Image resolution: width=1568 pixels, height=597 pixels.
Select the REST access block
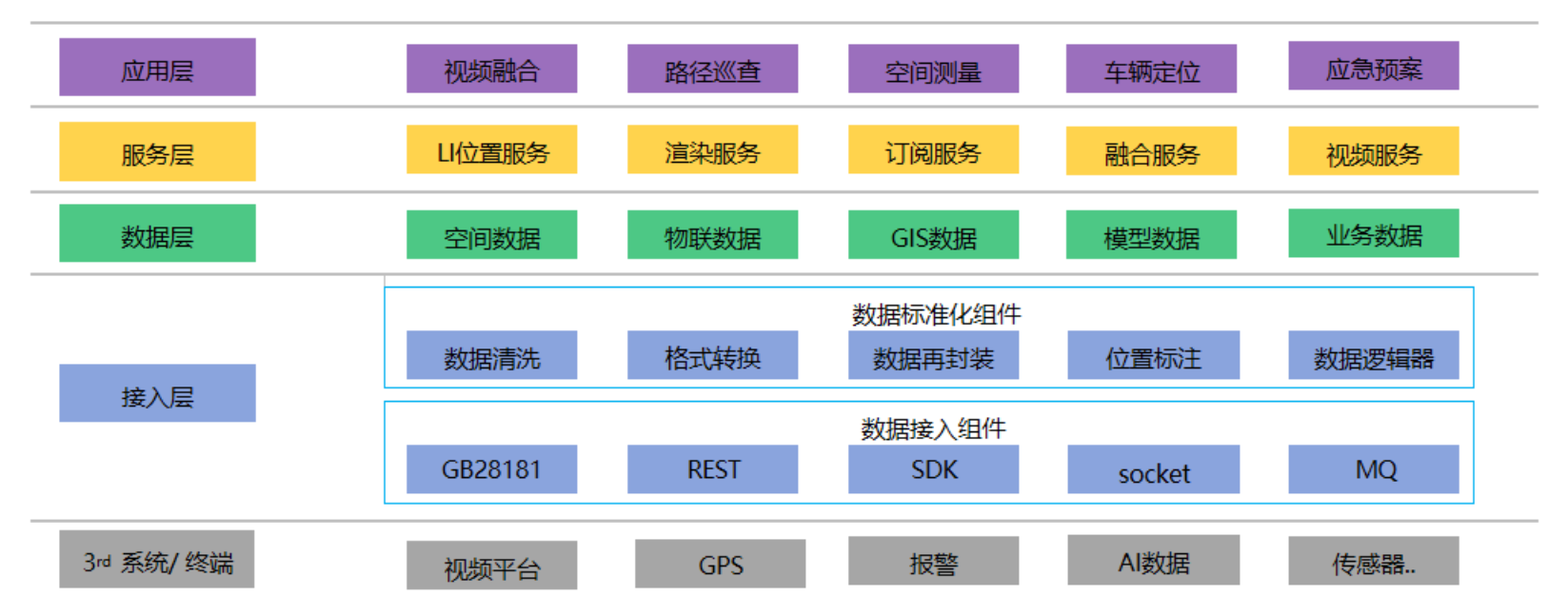coord(712,469)
